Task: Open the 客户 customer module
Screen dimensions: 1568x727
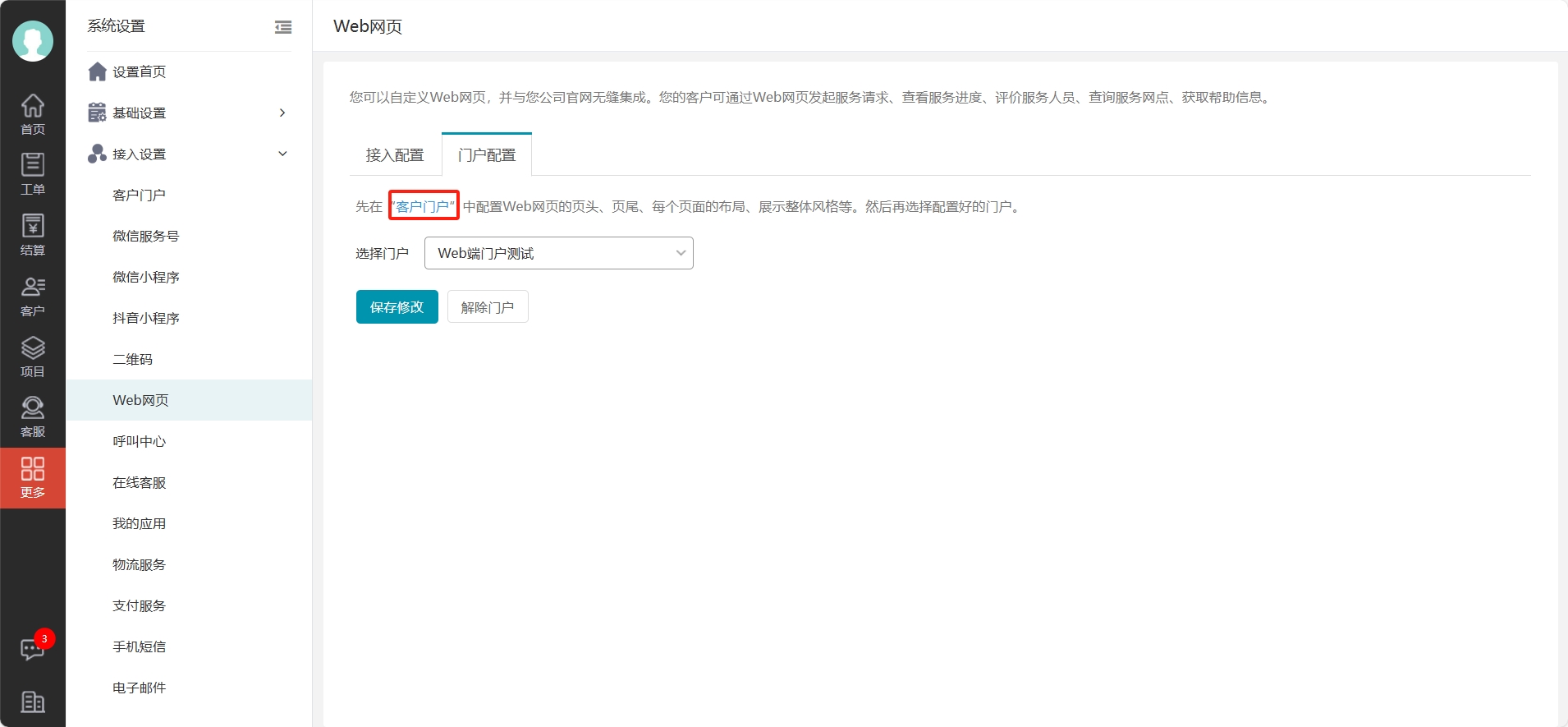Action: click(x=33, y=296)
